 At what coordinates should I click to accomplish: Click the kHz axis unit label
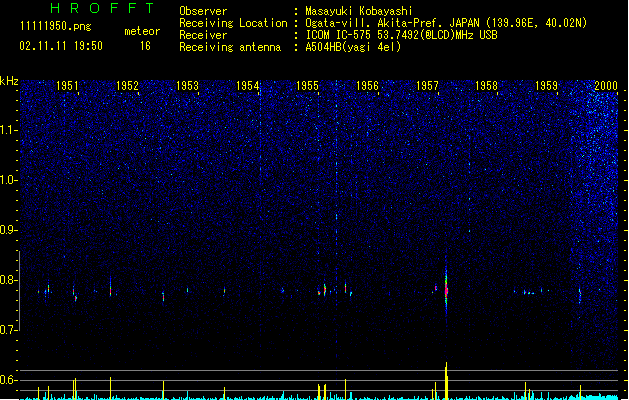9,81
